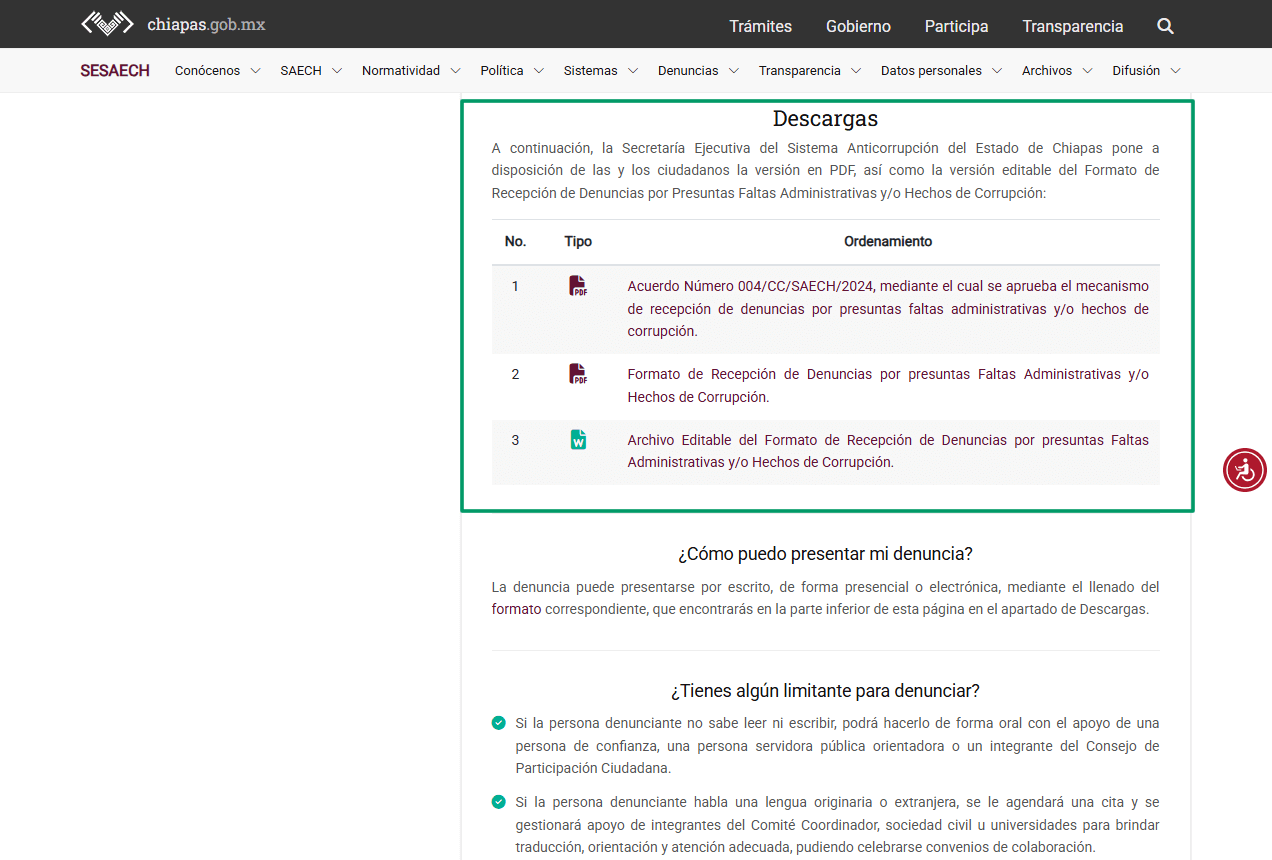Click row number 1 cell
1272x860 pixels.
[515, 286]
